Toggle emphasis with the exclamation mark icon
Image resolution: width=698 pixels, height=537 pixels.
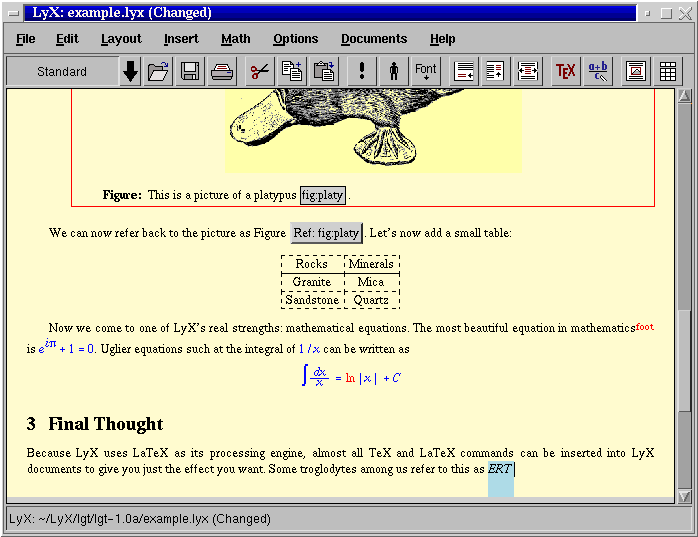(x=362, y=71)
